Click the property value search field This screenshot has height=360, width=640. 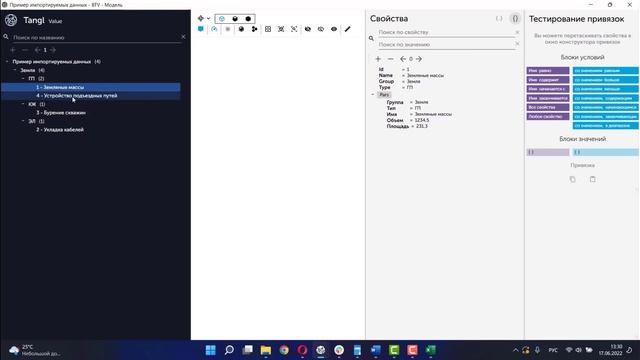[446, 44]
